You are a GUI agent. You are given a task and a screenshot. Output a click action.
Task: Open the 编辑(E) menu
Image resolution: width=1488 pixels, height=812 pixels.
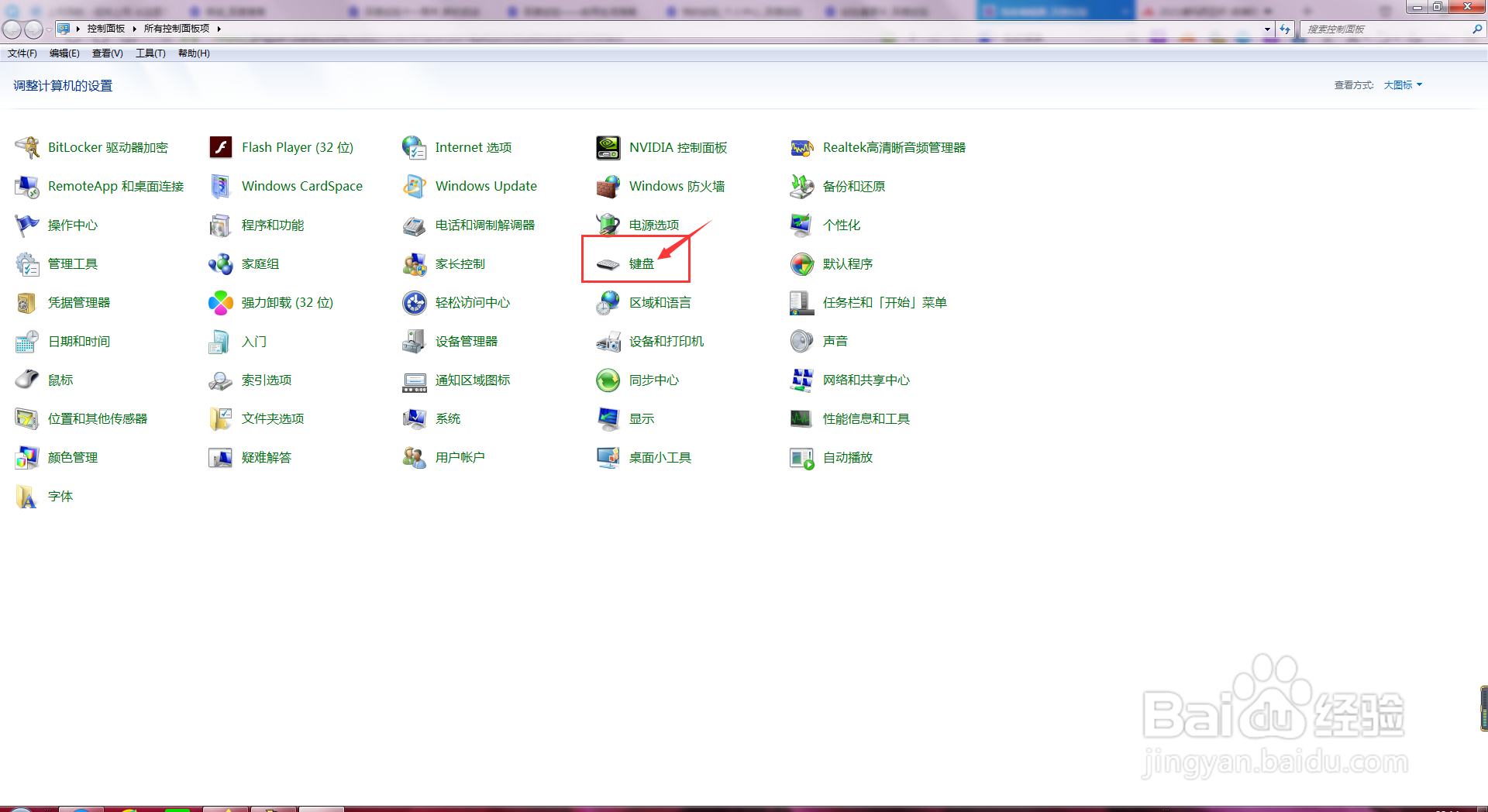64,53
